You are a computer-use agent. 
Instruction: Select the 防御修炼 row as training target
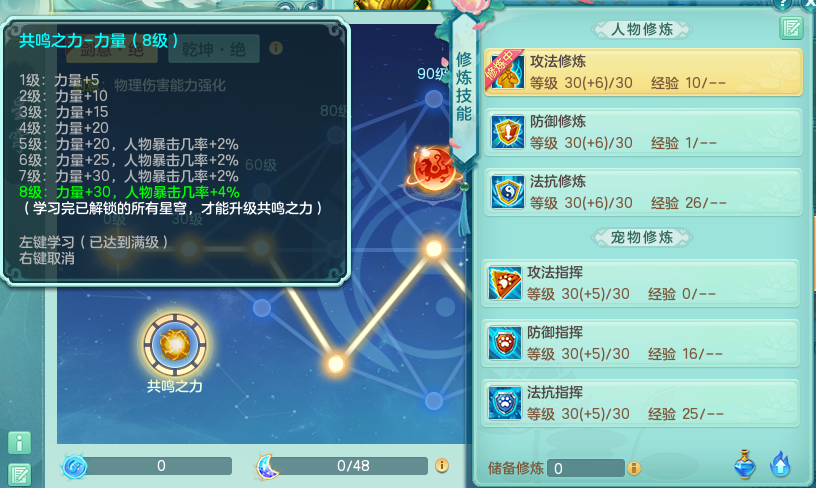[643, 132]
